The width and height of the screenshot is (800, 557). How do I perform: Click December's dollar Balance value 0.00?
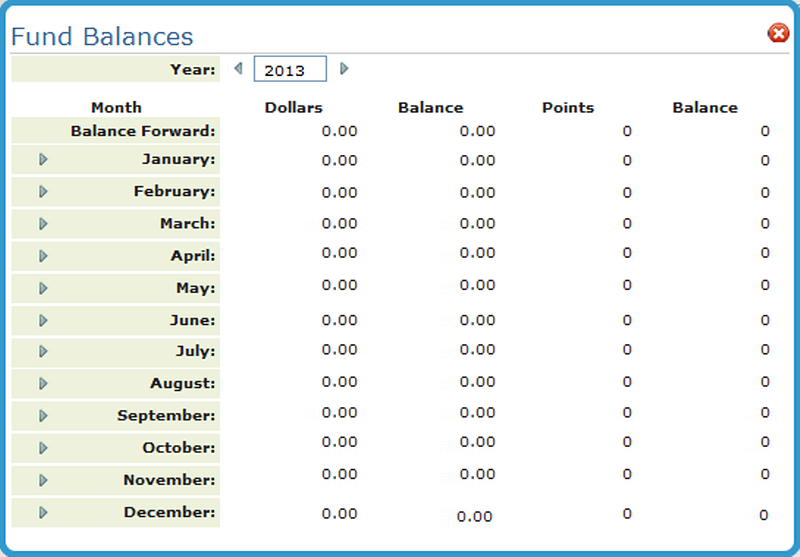coord(474,517)
